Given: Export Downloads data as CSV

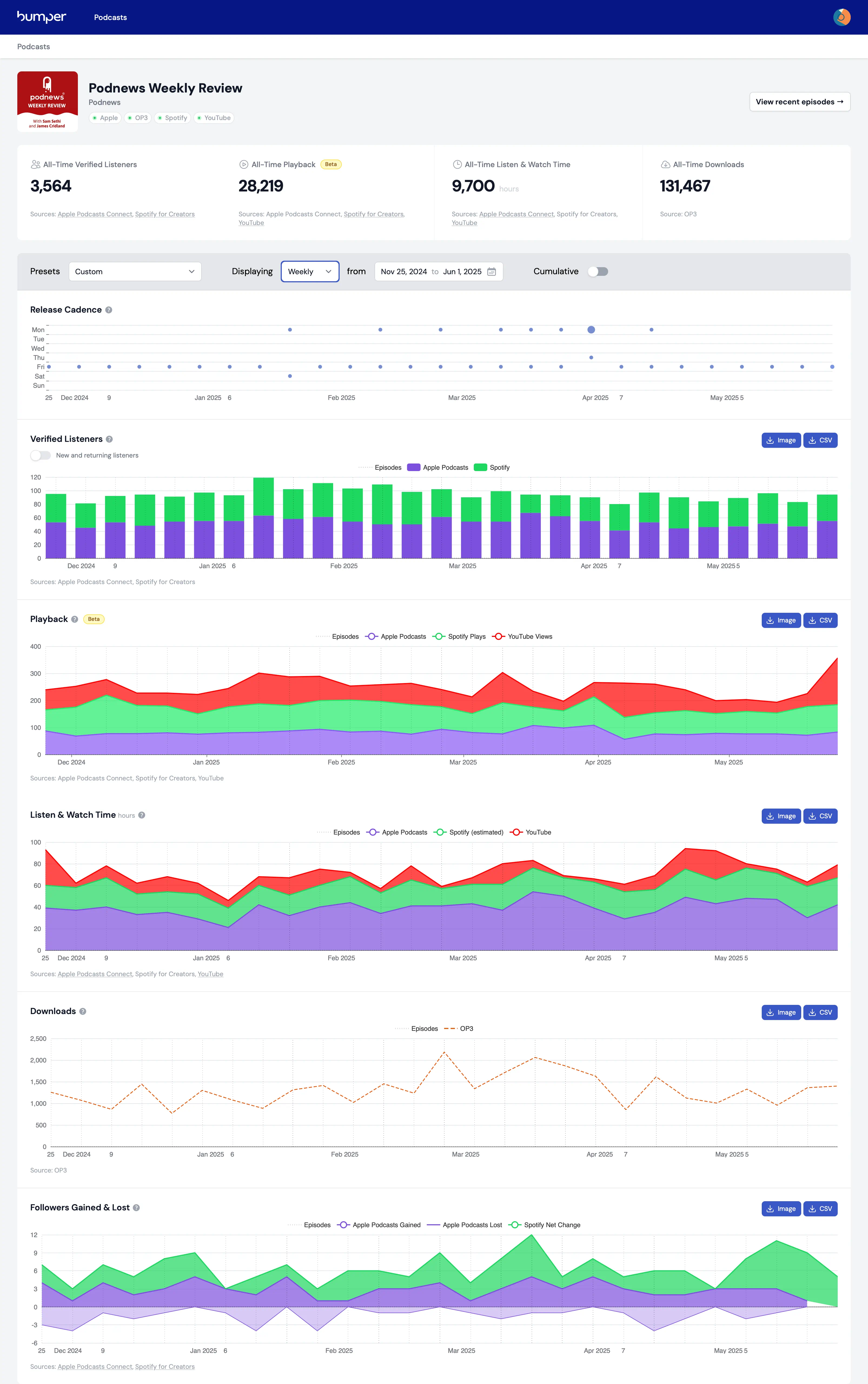Looking at the screenshot, I should point(820,1013).
